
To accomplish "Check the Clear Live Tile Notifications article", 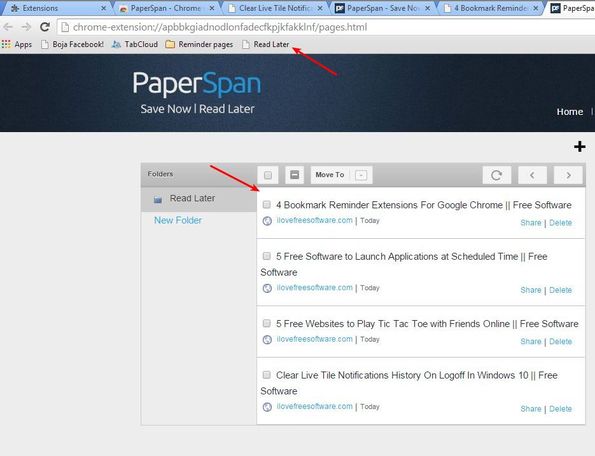I will tap(267, 375).
